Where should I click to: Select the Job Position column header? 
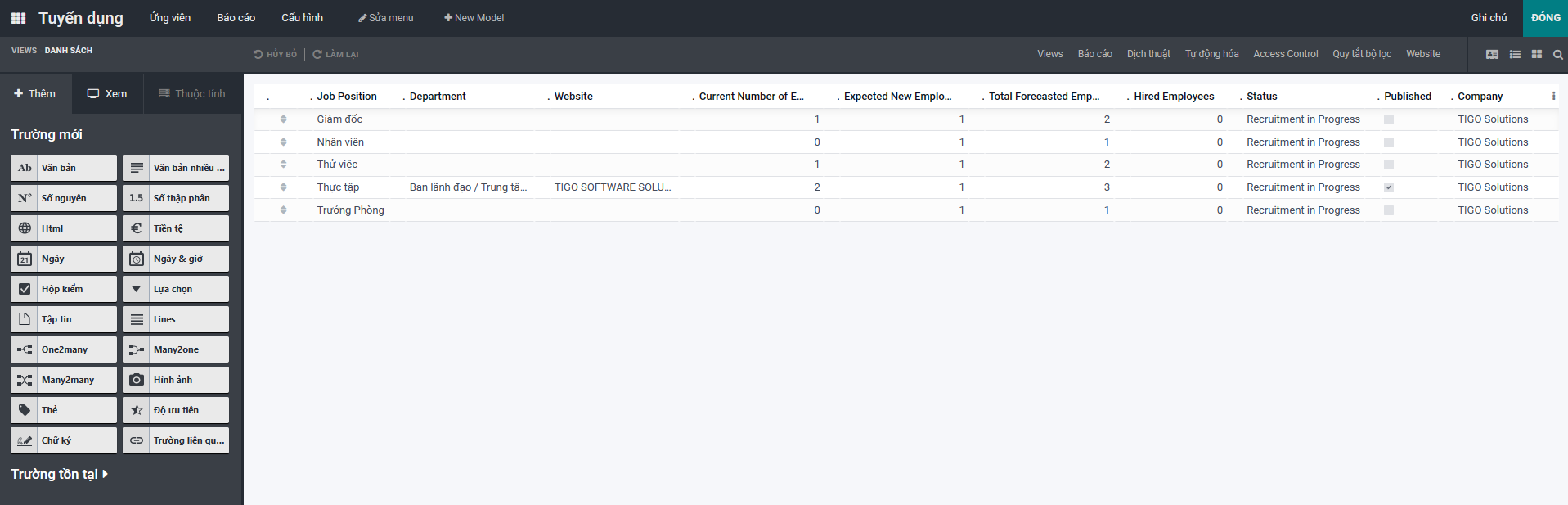pos(347,97)
